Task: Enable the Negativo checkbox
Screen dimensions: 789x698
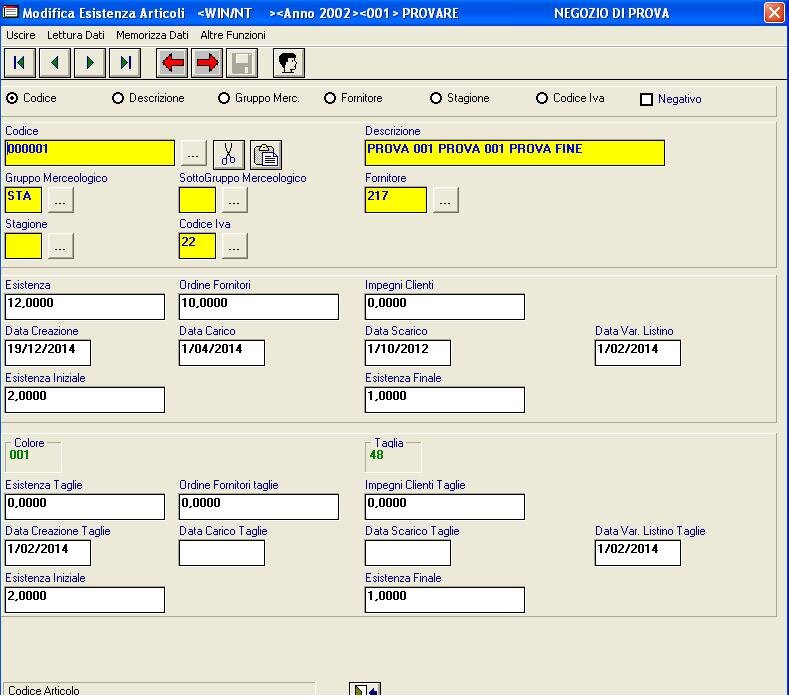Action: click(646, 99)
